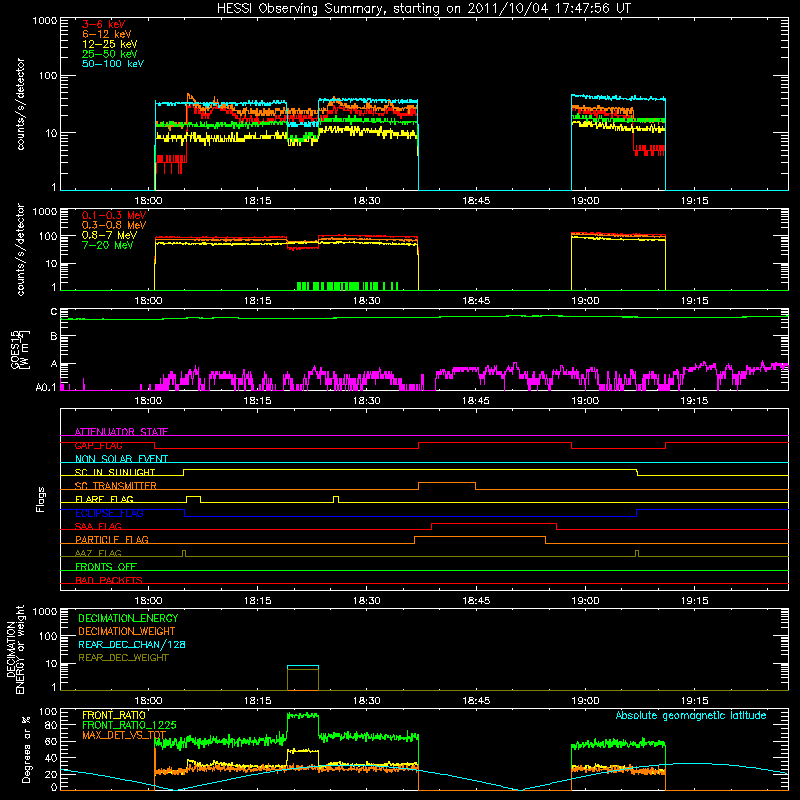
Task: Click the REAR_DEC_CHAN/128 legend label
Action: tap(132, 644)
